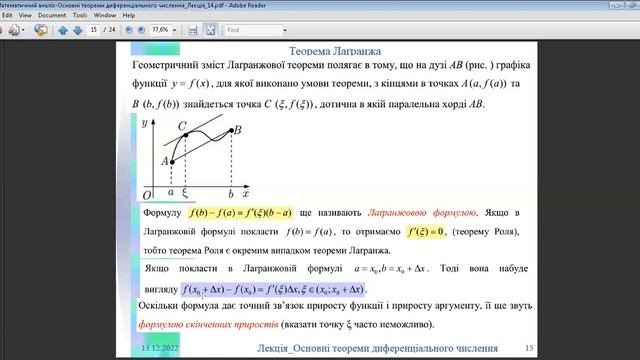Click point C label on the graph
Image resolution: width=640 pixels, height=360 pixels.
[182, 126]
